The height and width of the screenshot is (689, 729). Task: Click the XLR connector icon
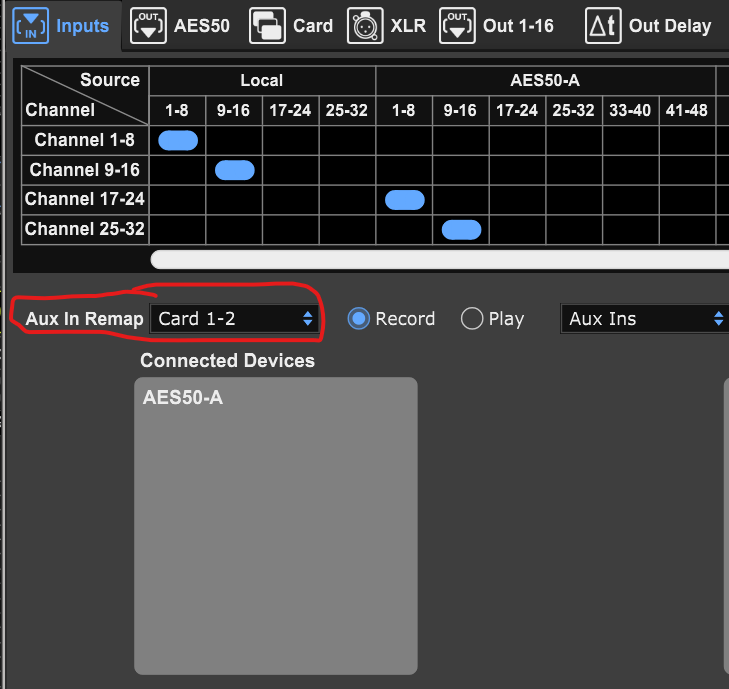point(365,26)
